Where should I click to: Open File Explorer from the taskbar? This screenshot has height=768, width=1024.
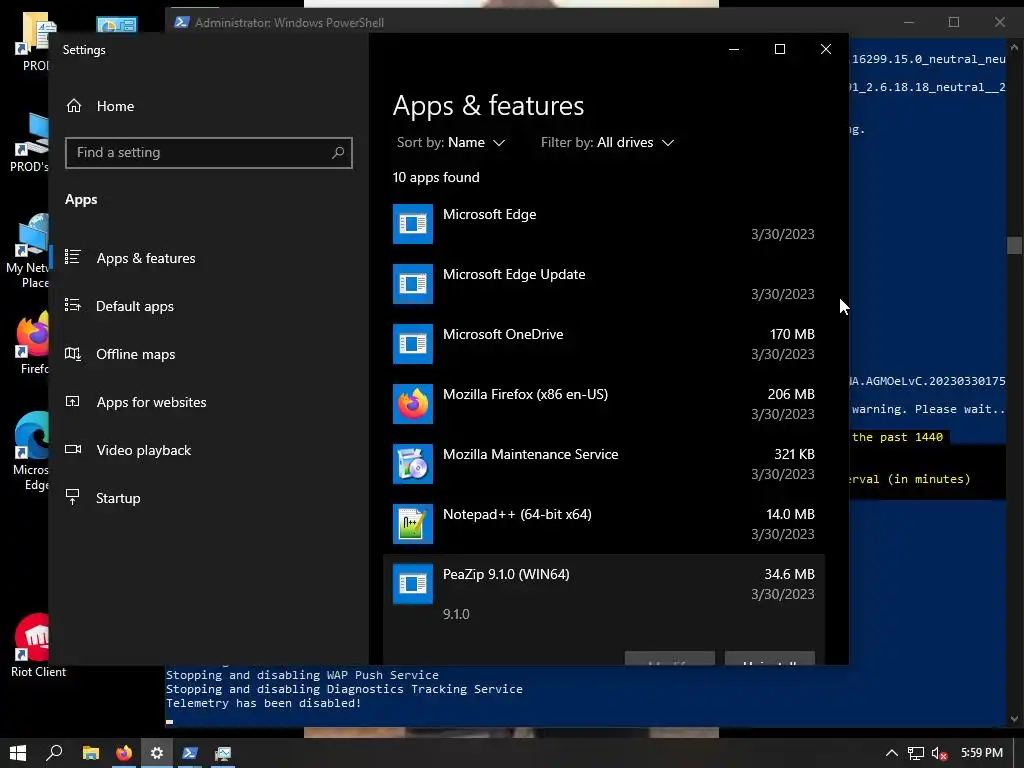pos(91,753)
